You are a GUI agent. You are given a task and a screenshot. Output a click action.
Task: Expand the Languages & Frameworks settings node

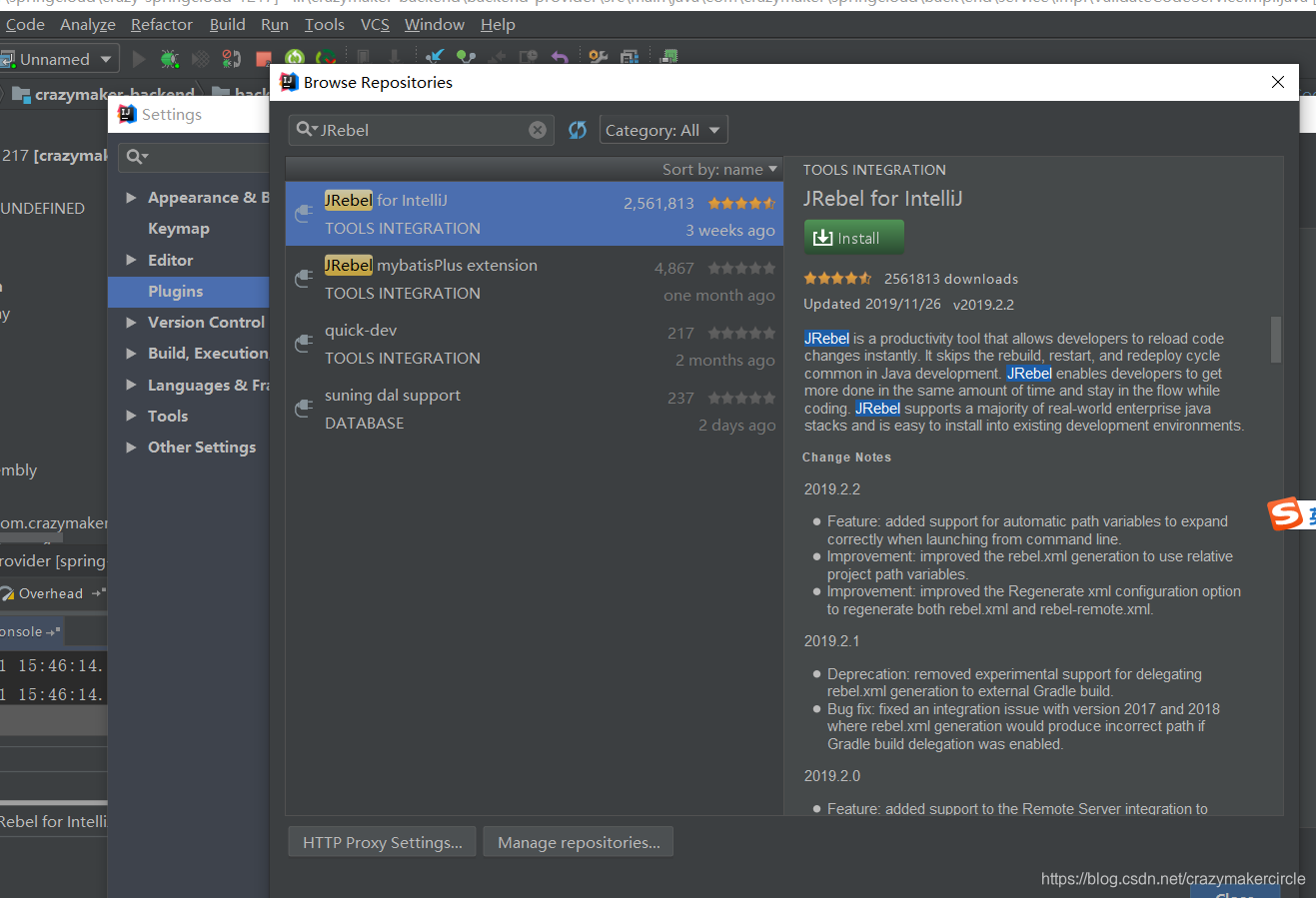coord(131,385)
